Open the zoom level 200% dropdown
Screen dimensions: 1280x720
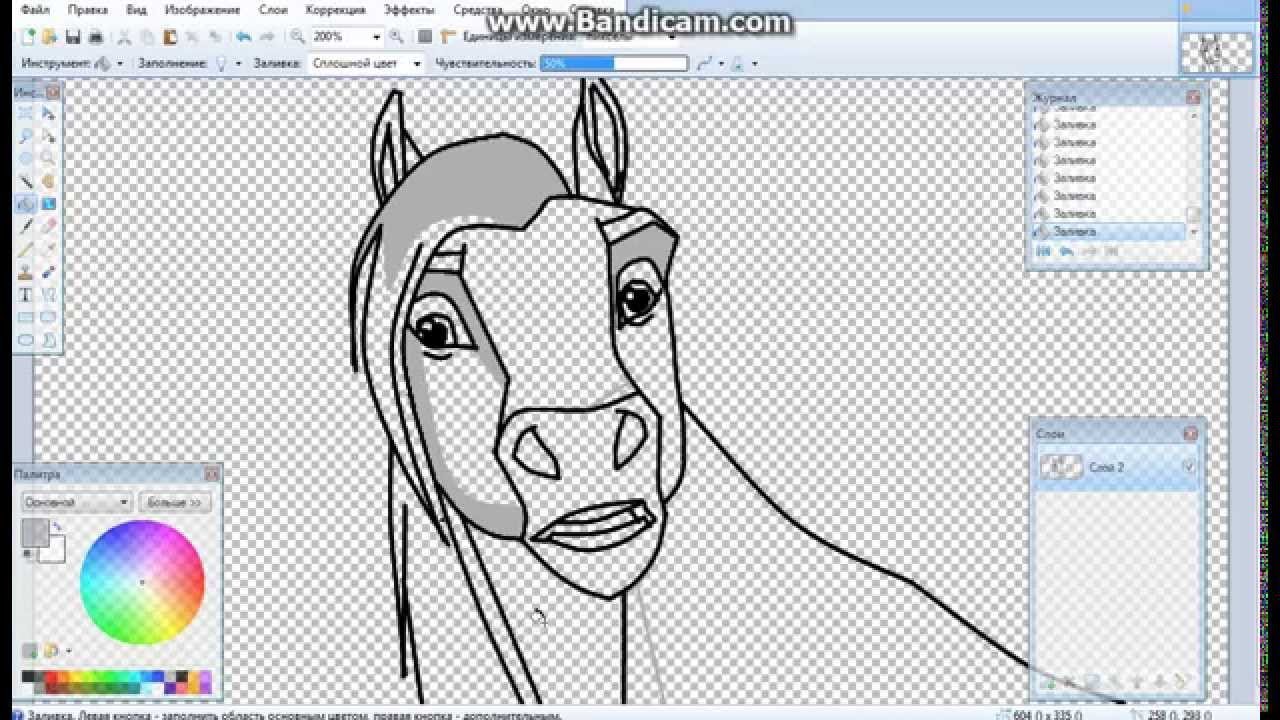[376, 37]
